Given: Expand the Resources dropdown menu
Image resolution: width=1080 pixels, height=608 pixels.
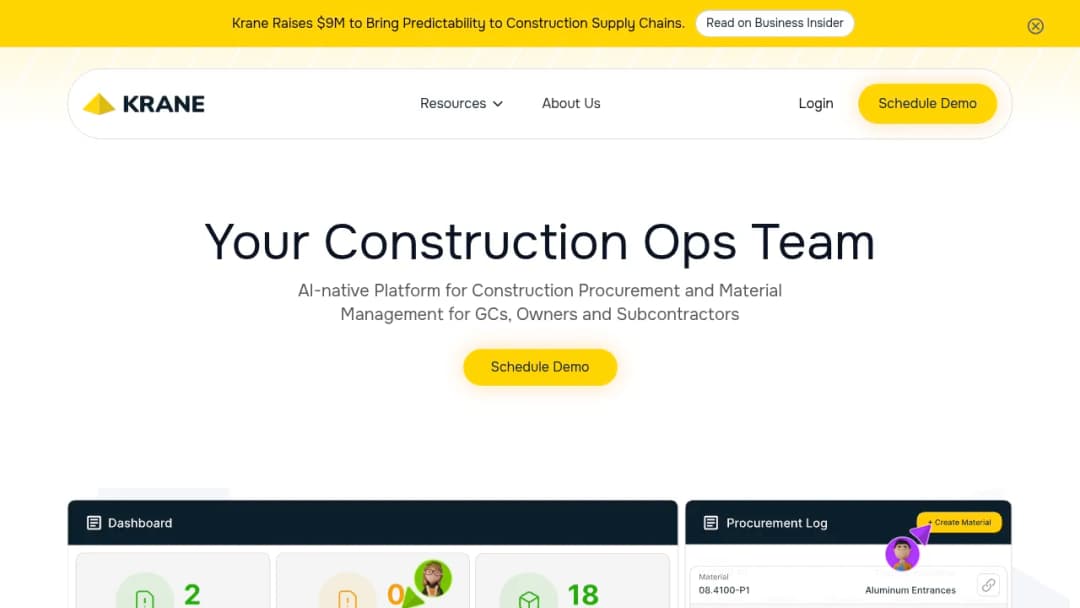Looking at the screenshot, I should tap(461, 103).
